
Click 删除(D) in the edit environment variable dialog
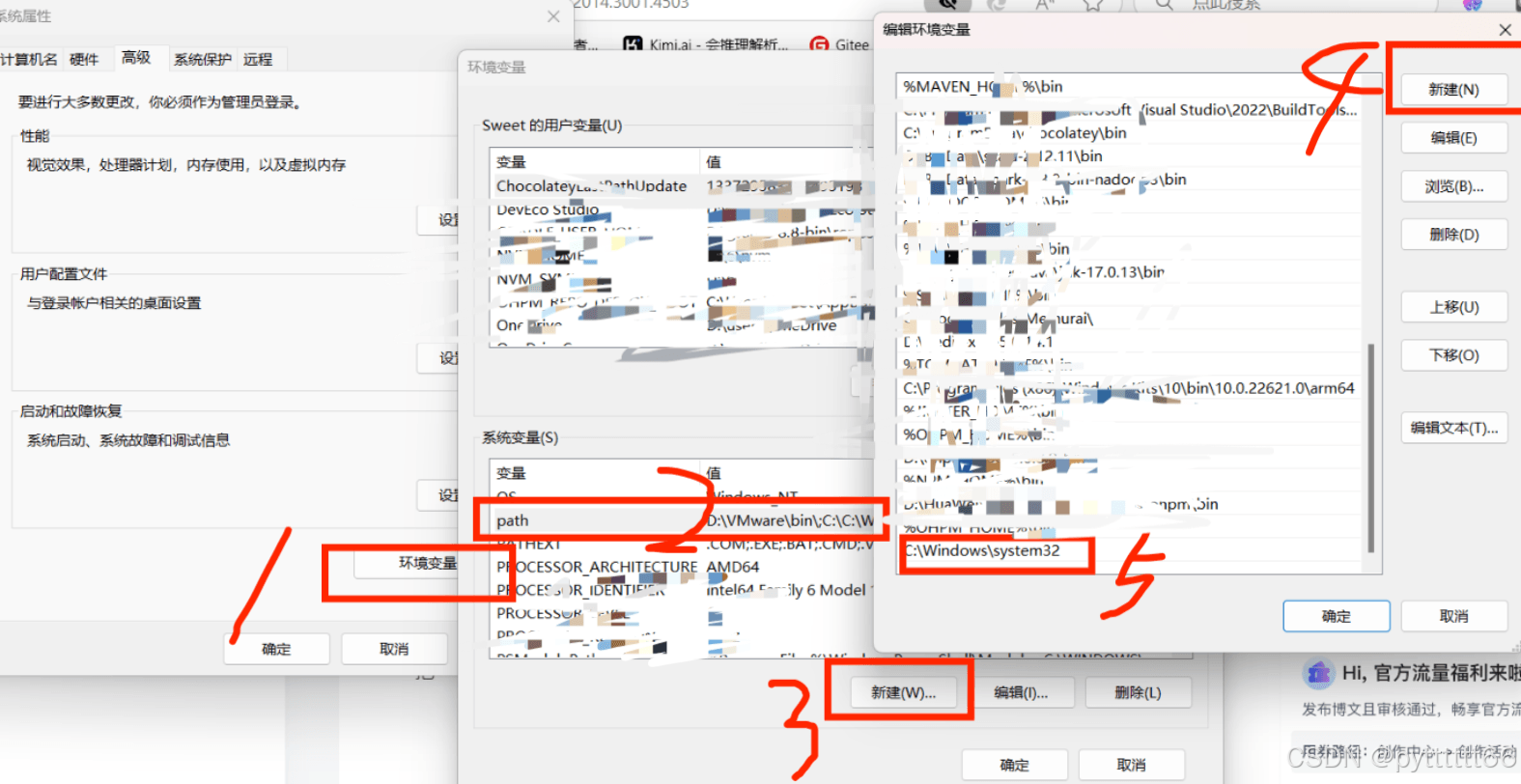pos(1453,235)
